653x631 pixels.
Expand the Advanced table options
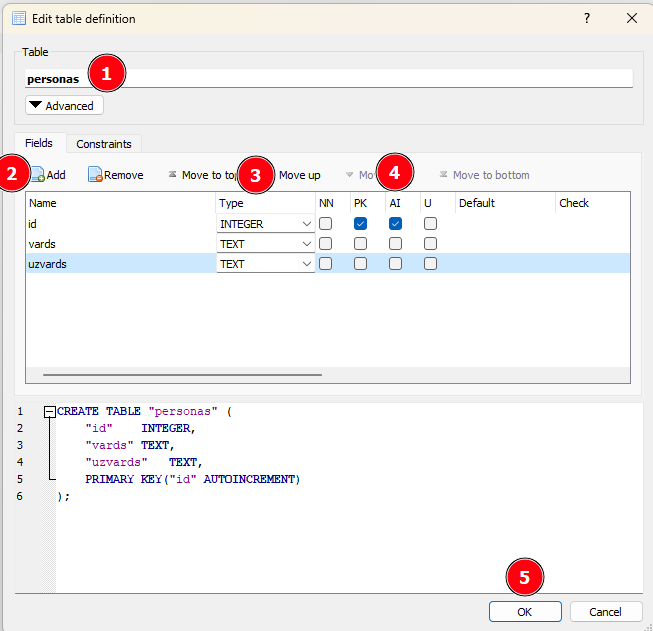64,105
